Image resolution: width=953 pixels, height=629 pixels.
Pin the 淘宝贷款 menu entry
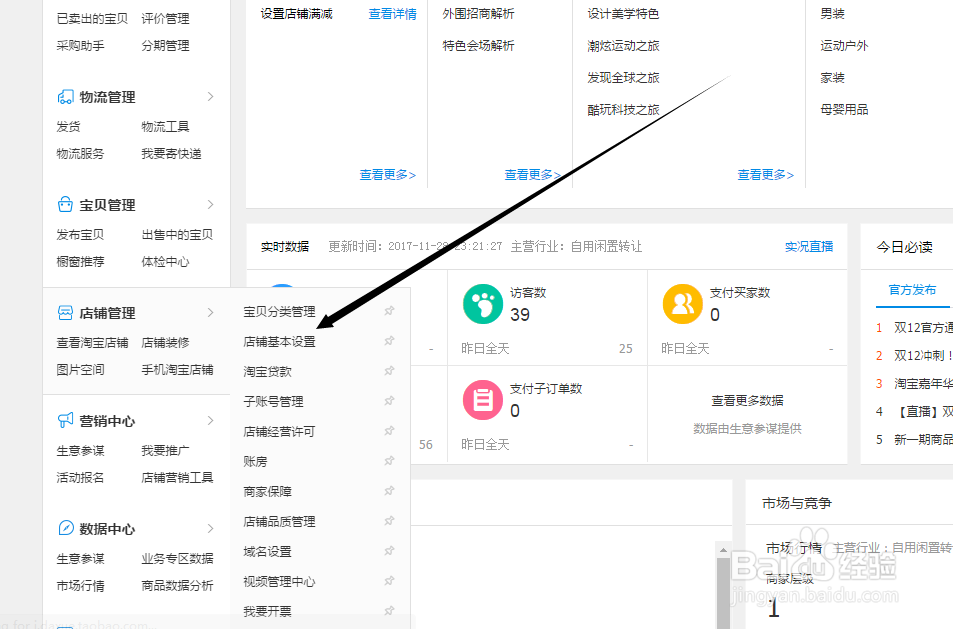(389, 371)
